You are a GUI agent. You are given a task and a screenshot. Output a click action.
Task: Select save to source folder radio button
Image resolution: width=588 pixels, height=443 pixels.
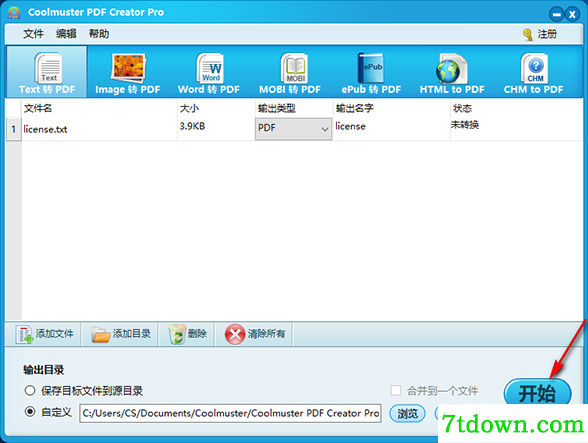(x=30, y=390)
